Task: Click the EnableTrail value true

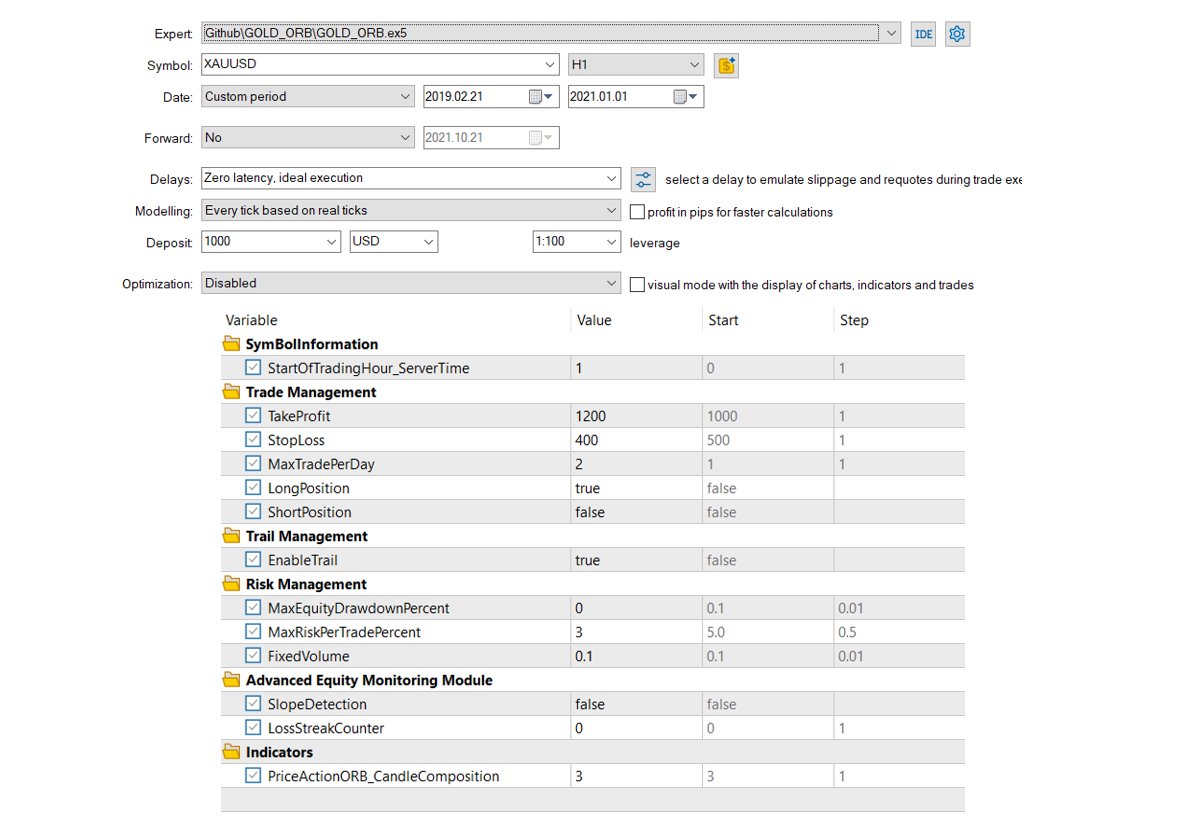Action: tap(634, 560)
